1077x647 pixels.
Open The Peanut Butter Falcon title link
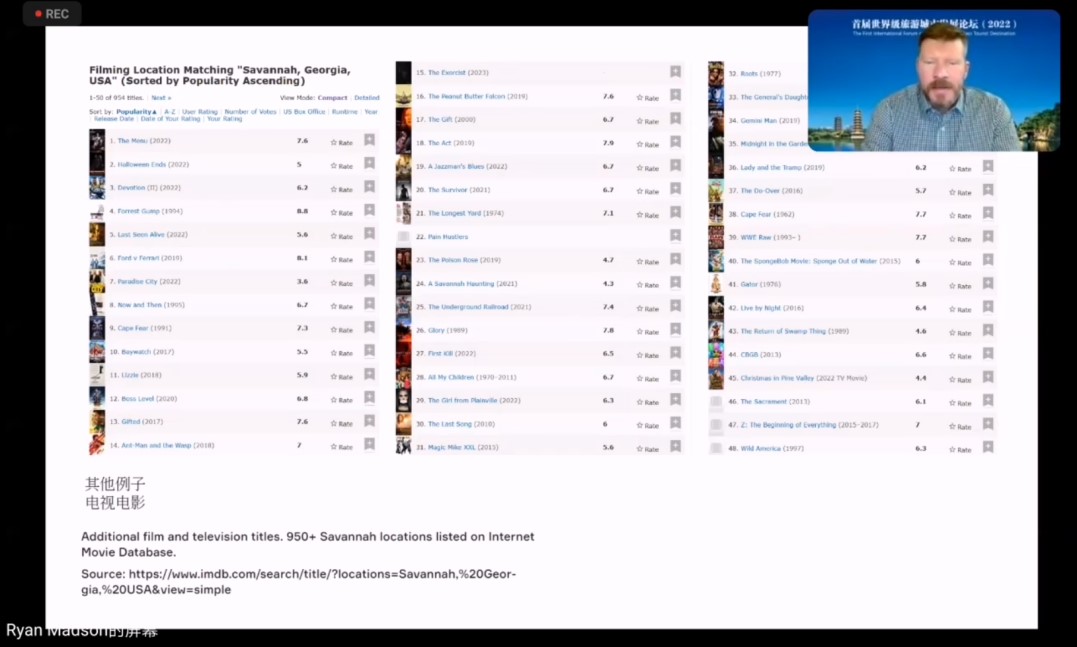[x=477, y=97]
